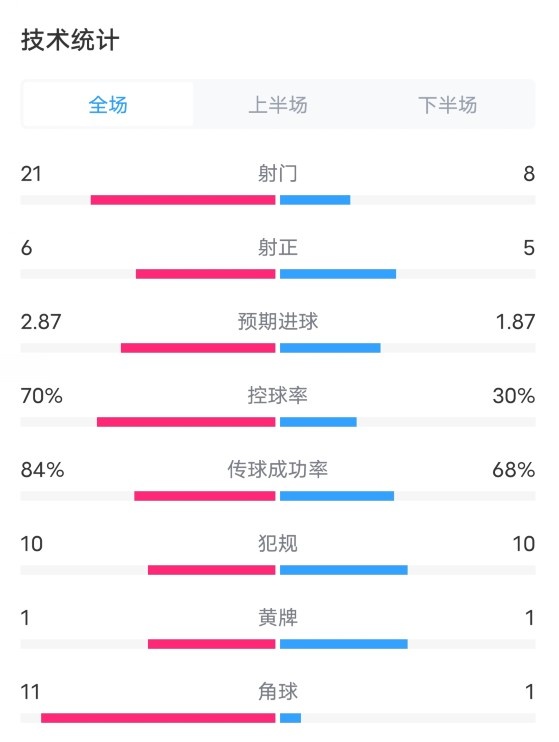
Task: Switch to the 上半场 tab
Action: 278,105
